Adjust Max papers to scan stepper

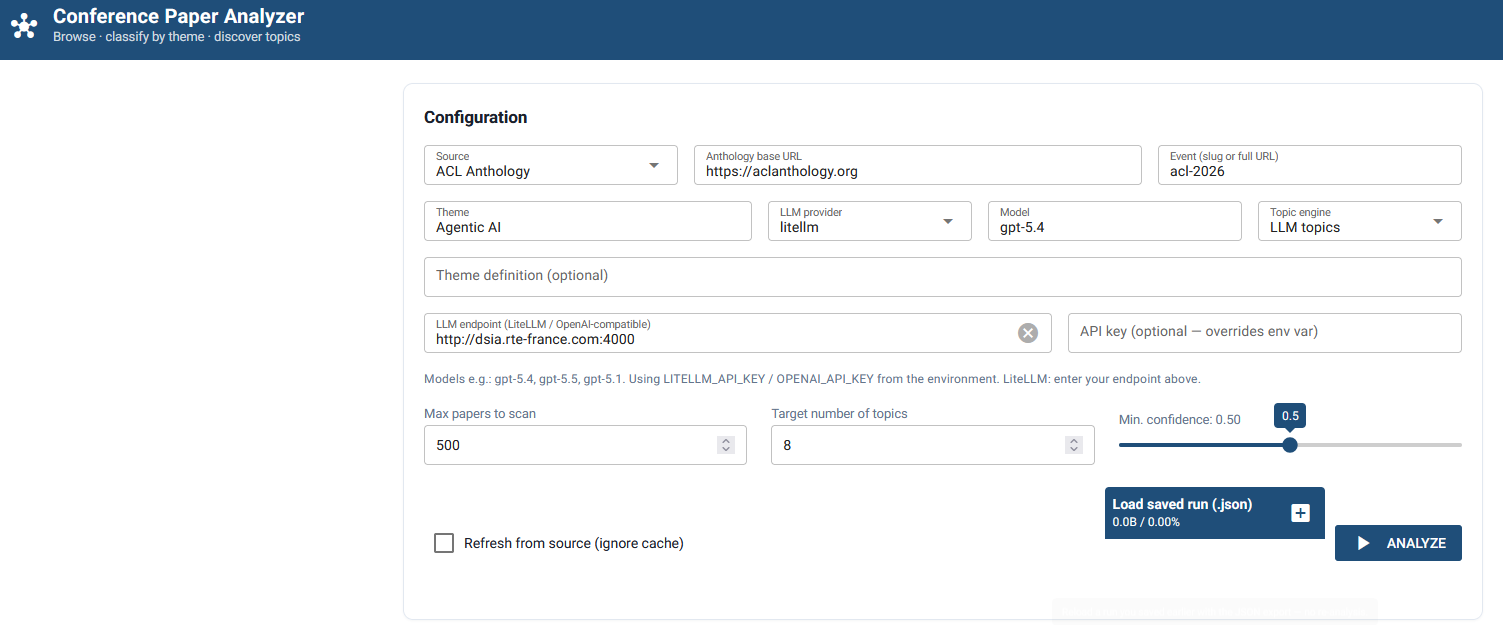726,445
